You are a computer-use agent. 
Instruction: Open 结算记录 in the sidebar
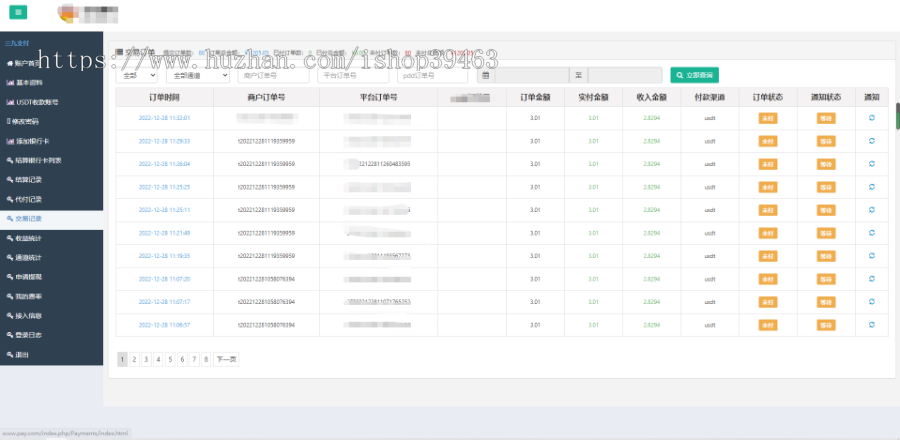(52, 180)
